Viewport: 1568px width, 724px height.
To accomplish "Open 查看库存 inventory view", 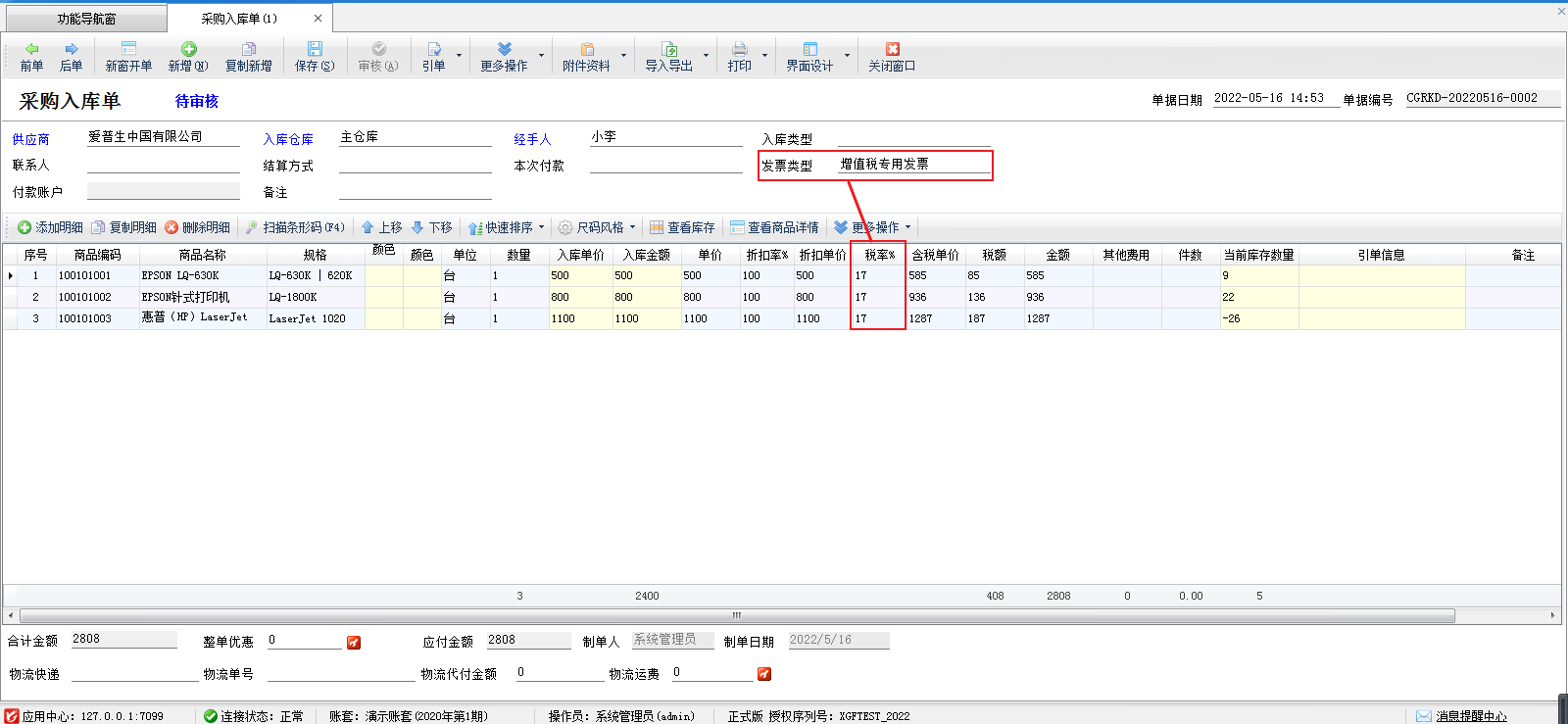I will point(682,227).
